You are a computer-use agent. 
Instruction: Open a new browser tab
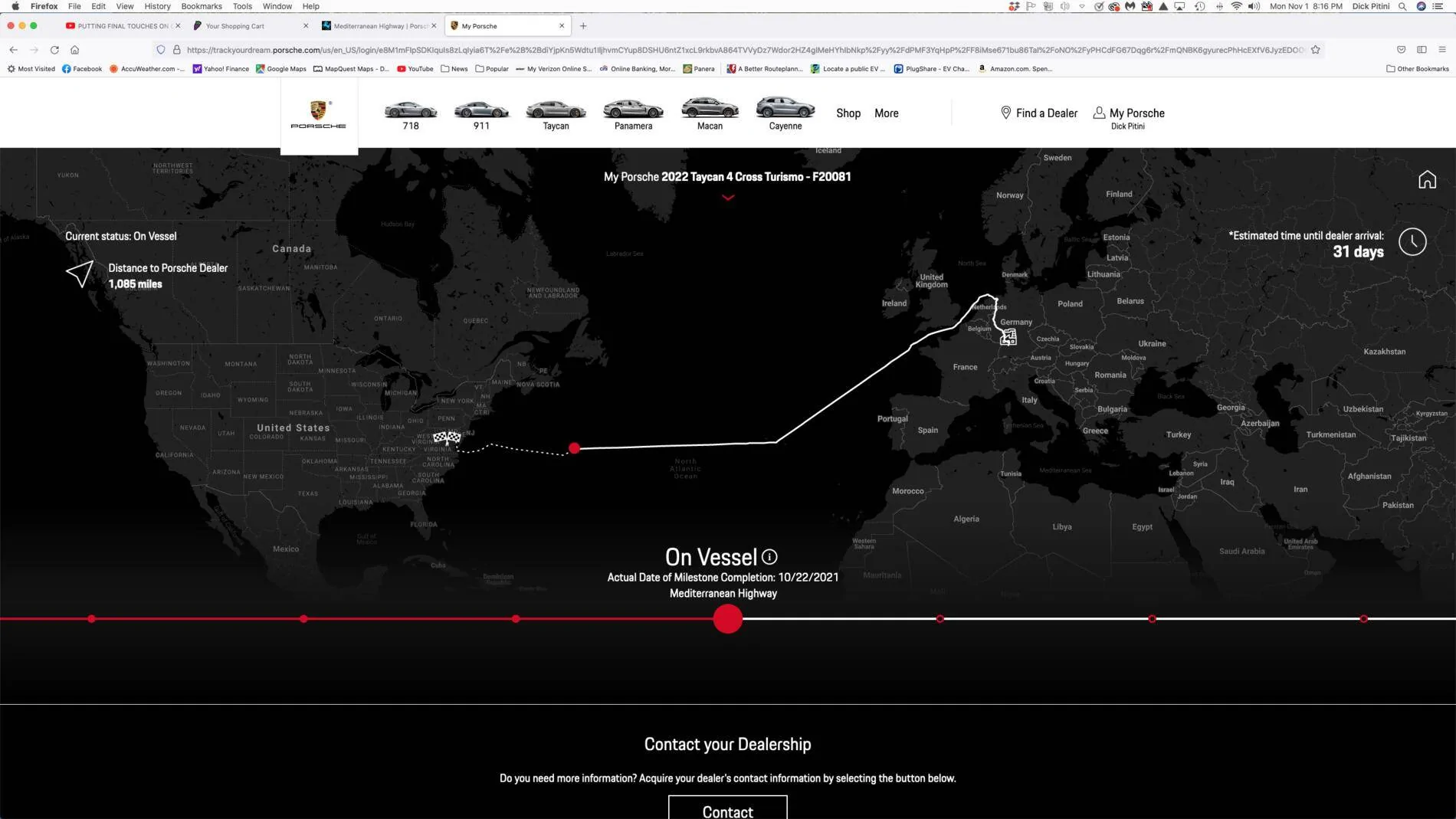click(x=583, y=26)
